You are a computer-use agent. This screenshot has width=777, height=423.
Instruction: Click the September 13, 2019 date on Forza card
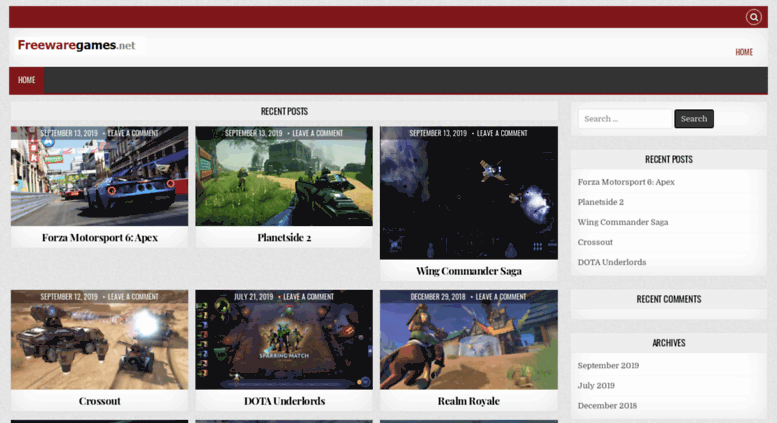pyautogui.click(x=69, y=133)
